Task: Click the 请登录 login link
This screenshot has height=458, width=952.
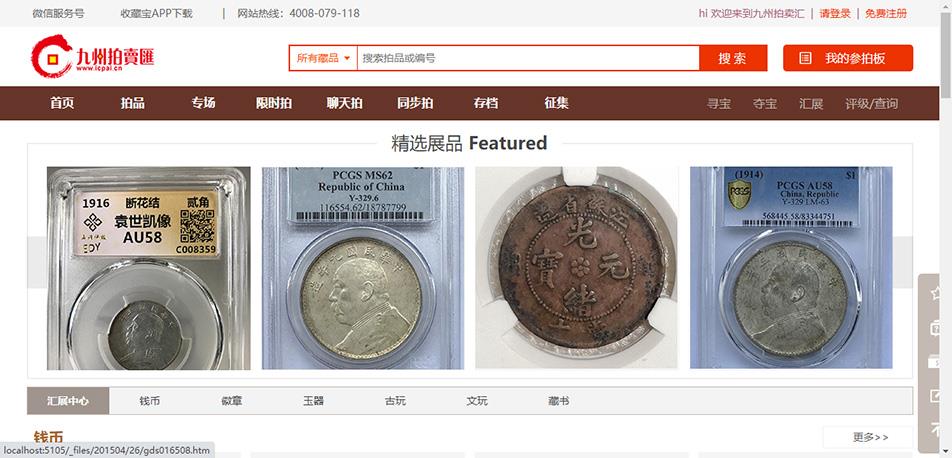Action: (835, 13)
